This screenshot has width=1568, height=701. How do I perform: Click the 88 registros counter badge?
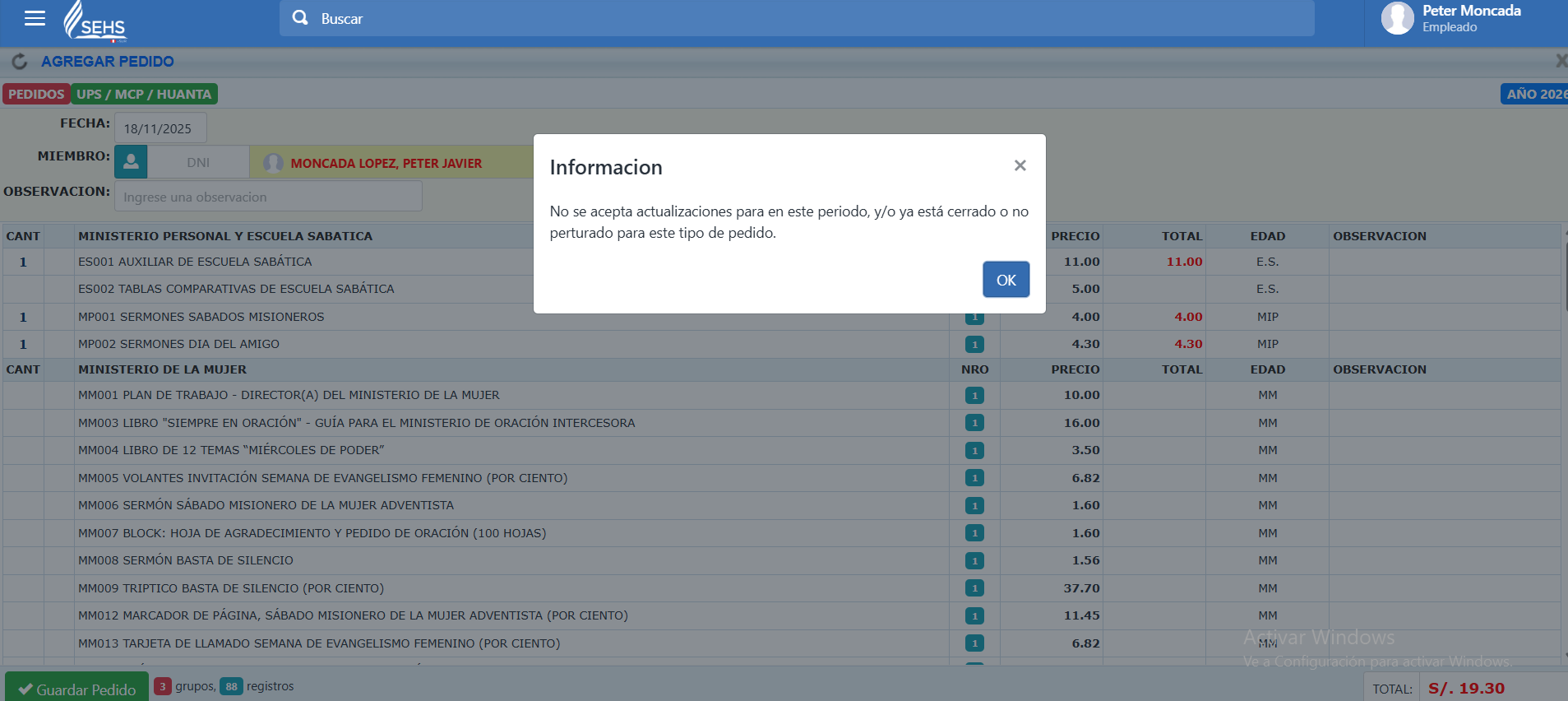click(x=231, y=686)
